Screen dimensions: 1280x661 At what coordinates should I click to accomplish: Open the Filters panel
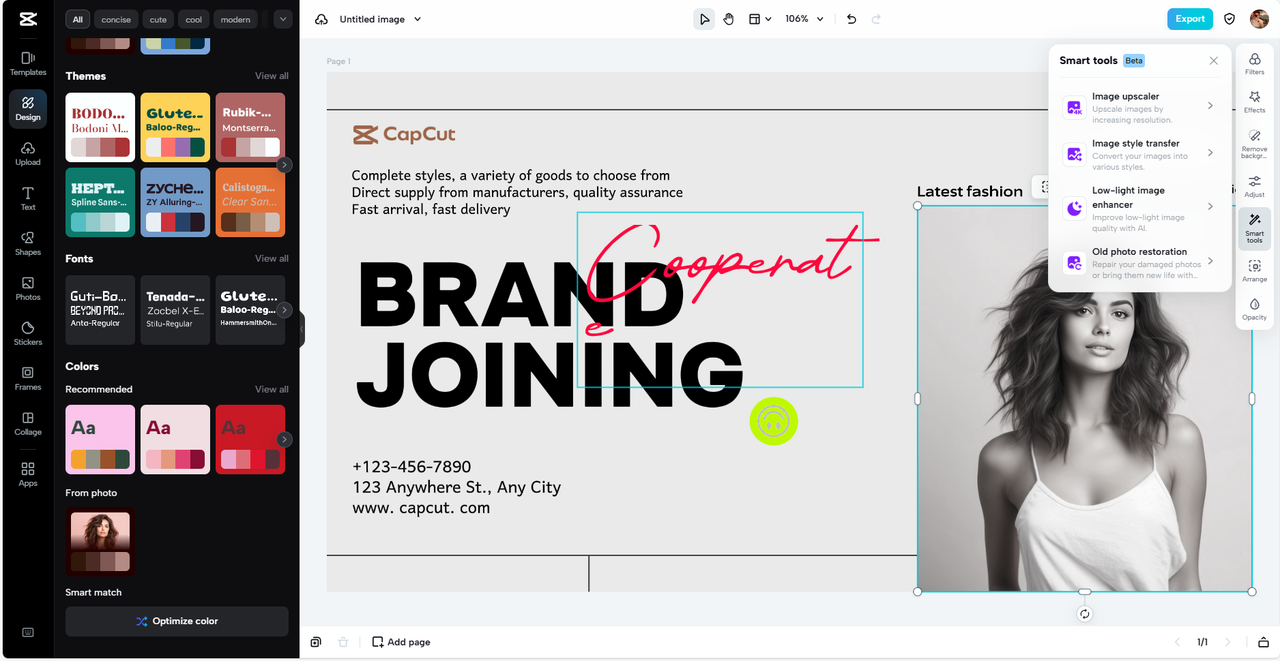tap(1254, 65)
